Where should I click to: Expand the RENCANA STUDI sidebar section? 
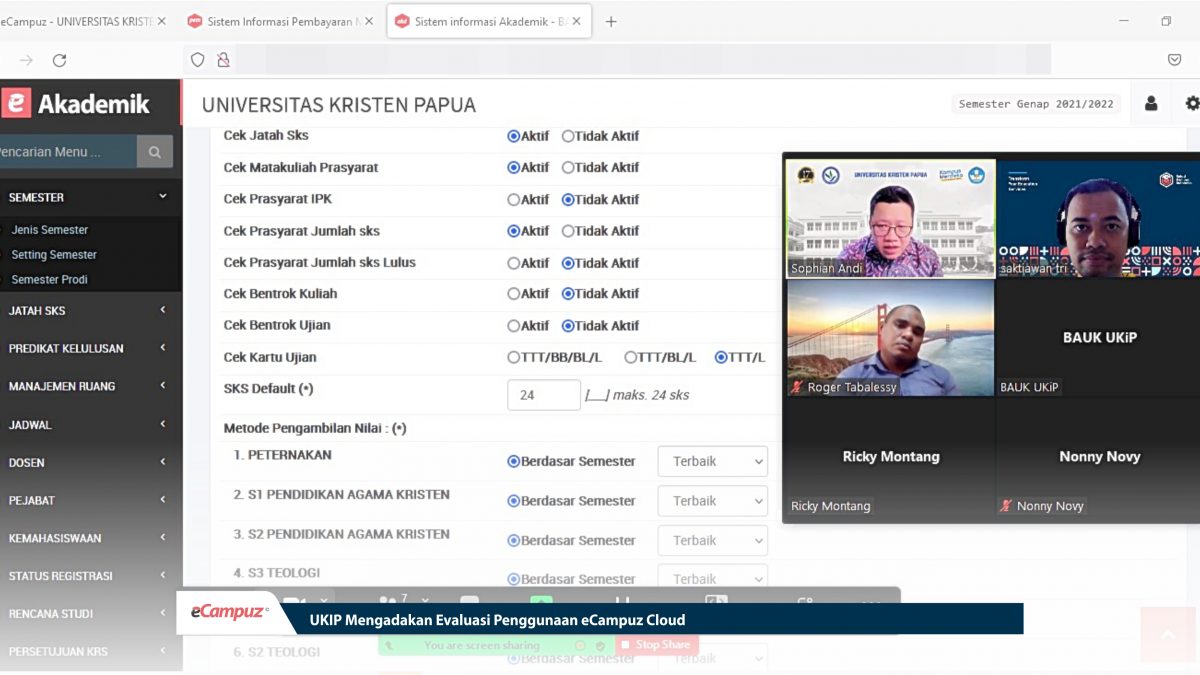coord(91,614)
